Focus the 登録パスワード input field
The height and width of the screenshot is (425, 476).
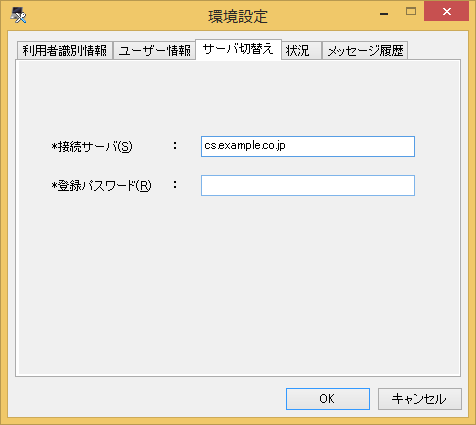[308, 185]
